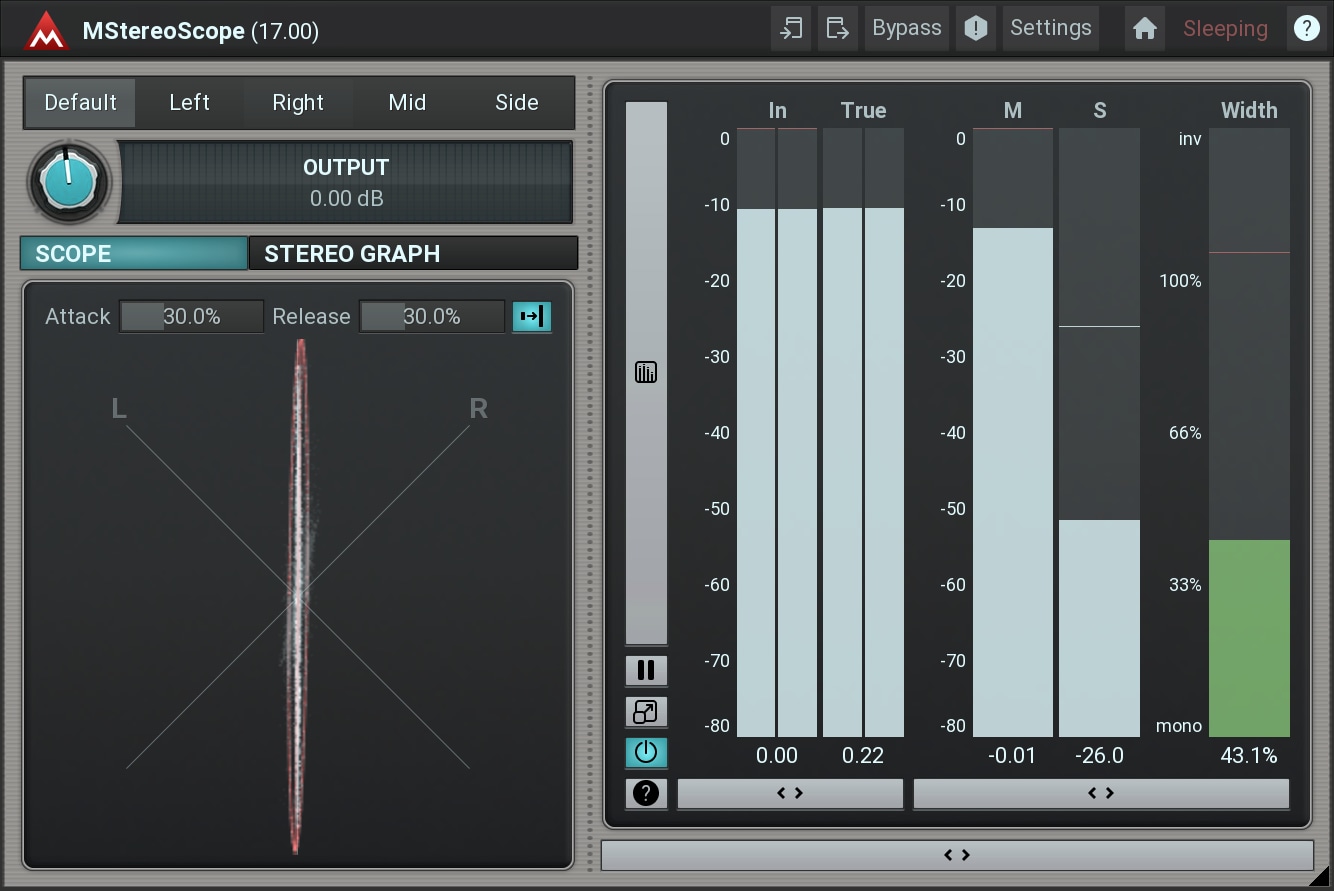Click the save preset icon in title bar
This screenshot has width=1334, height=891.
(837, 29)
